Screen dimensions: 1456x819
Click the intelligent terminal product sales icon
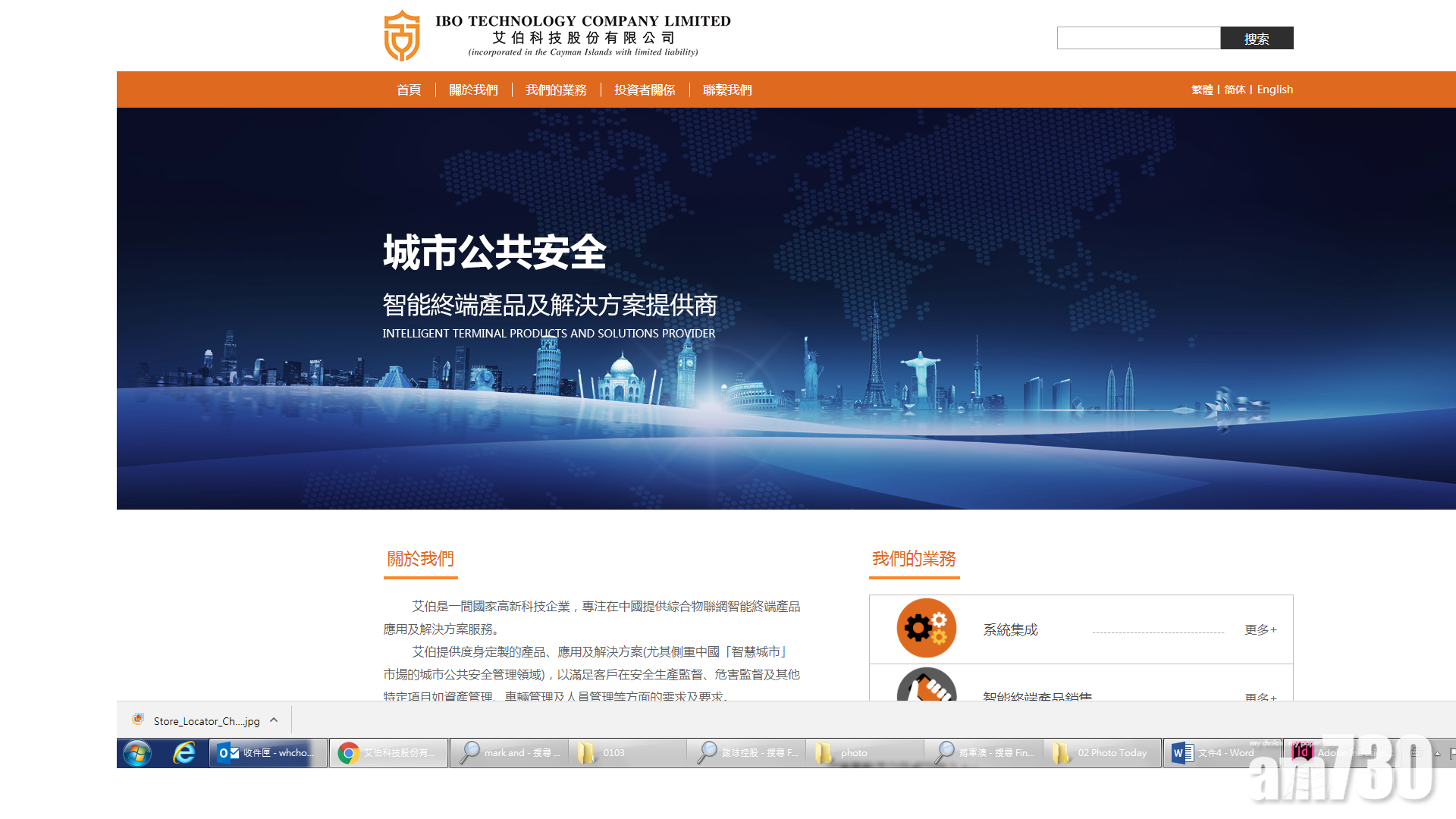926,687
